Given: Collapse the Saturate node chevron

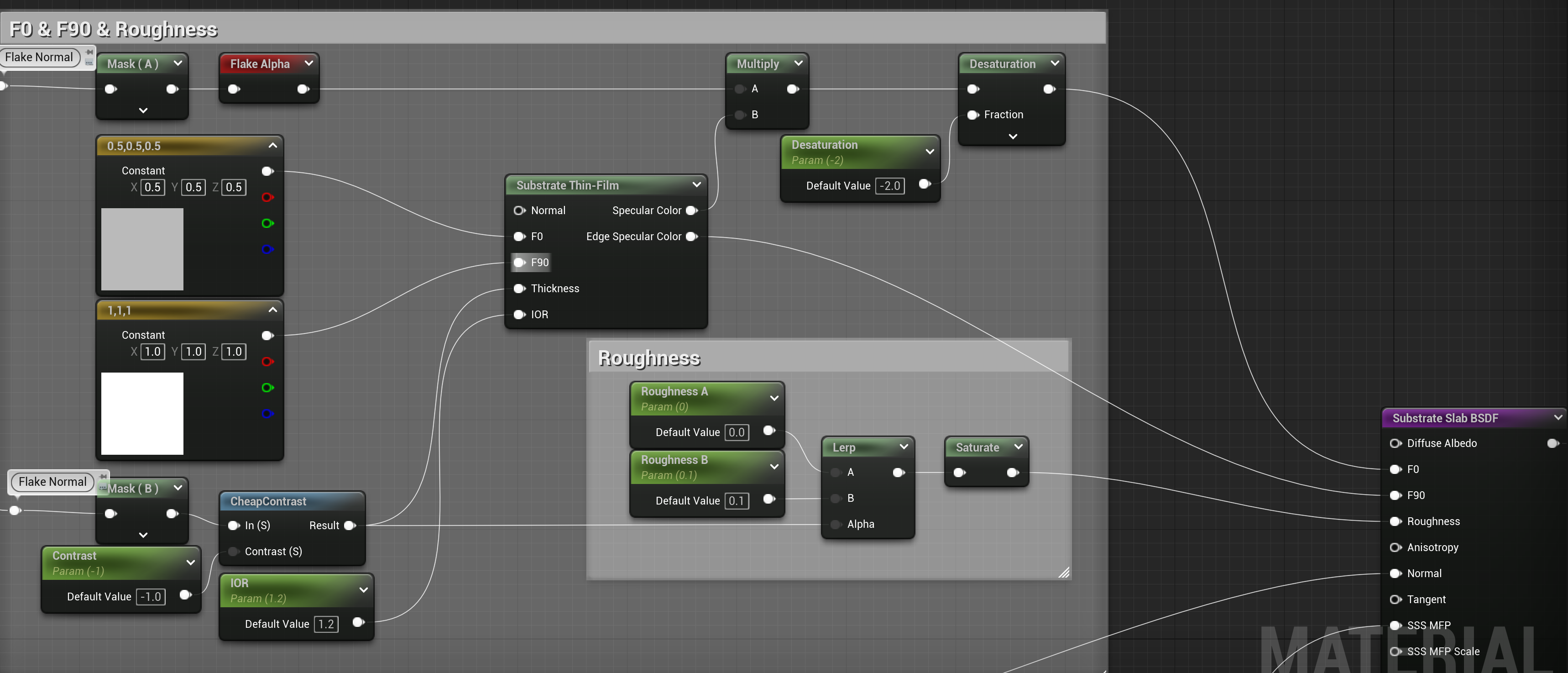Looking at the screenshot, I should pos(1019,447).
